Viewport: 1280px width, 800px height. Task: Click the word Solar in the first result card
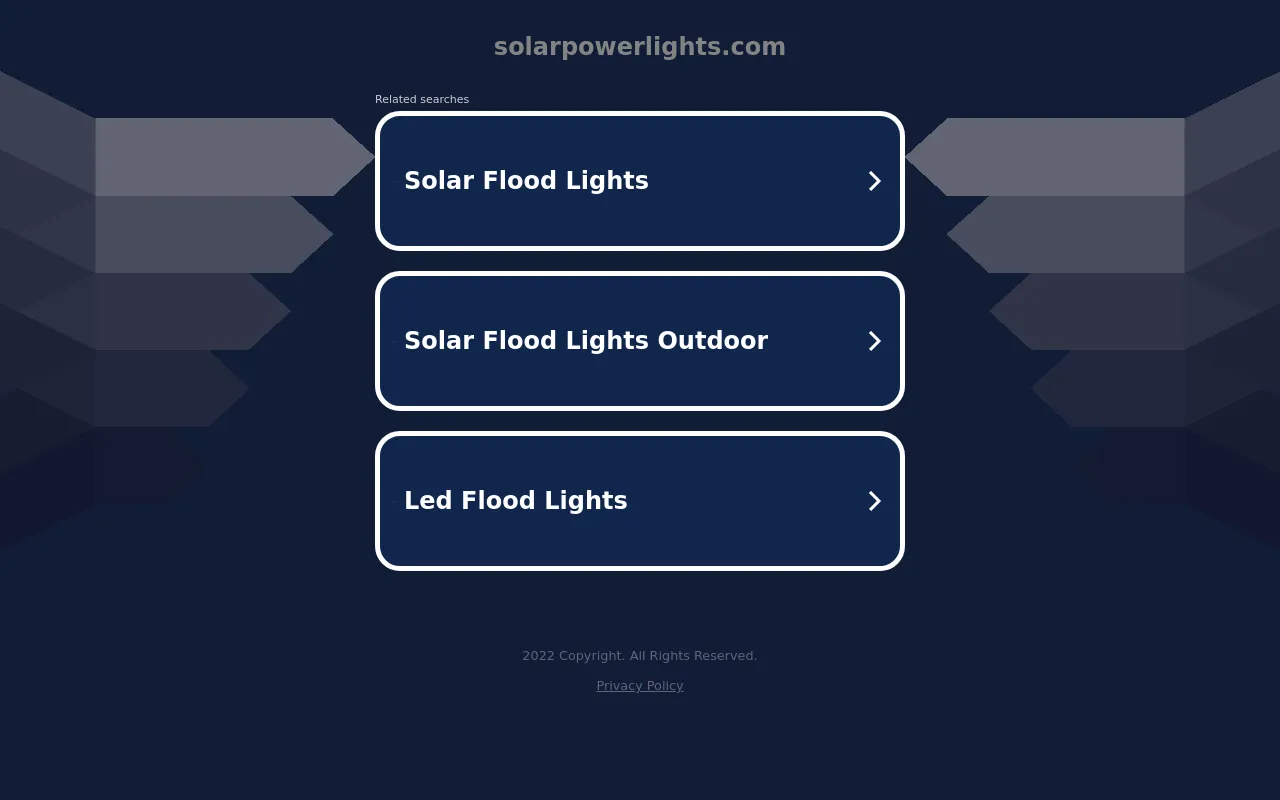coord(439,181)
